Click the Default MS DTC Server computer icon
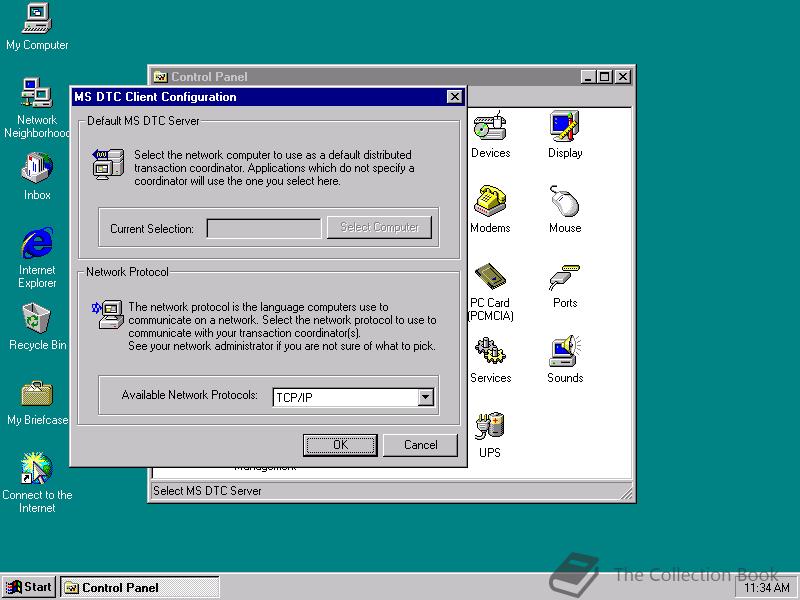 [x=108, y=164]
